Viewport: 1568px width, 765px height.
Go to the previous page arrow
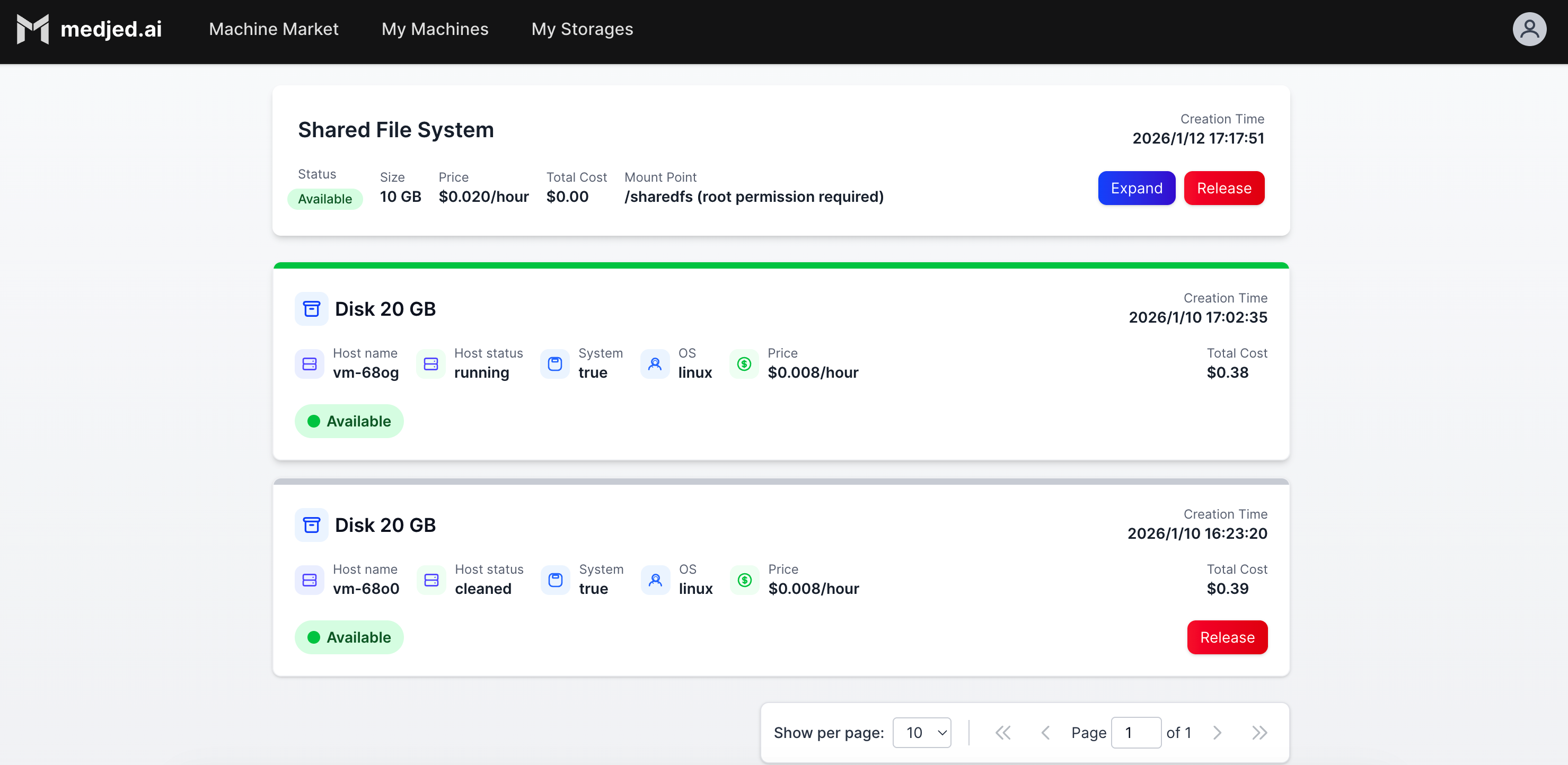point(1045,732)
